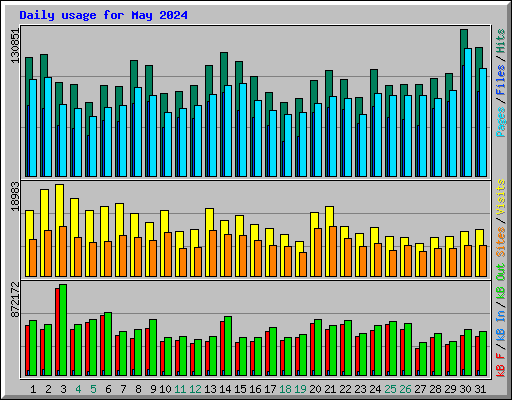Click the orange sites bar for day 3
The height and width of the screenshot is (400, 512).
click(x=63, y=251)
